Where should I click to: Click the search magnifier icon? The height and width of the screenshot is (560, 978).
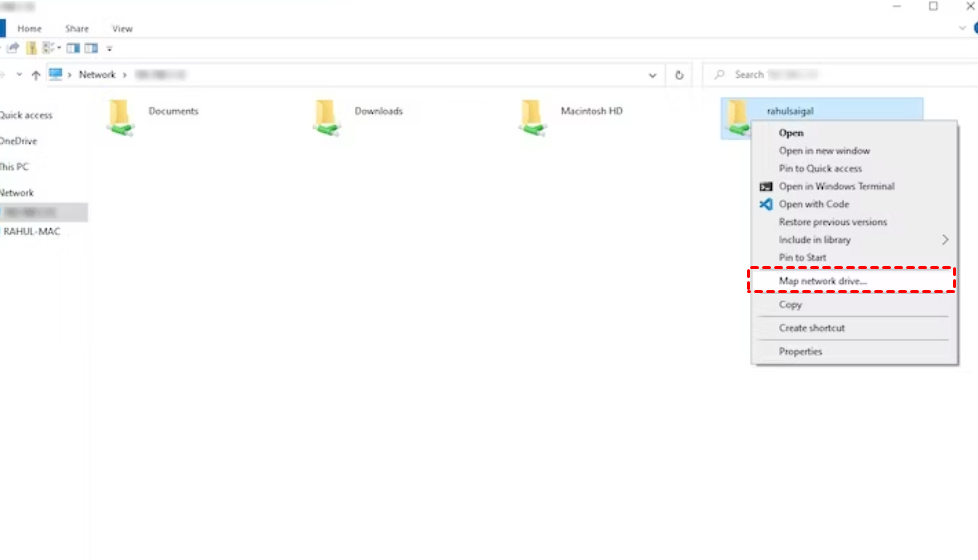(x=719, y=74)
